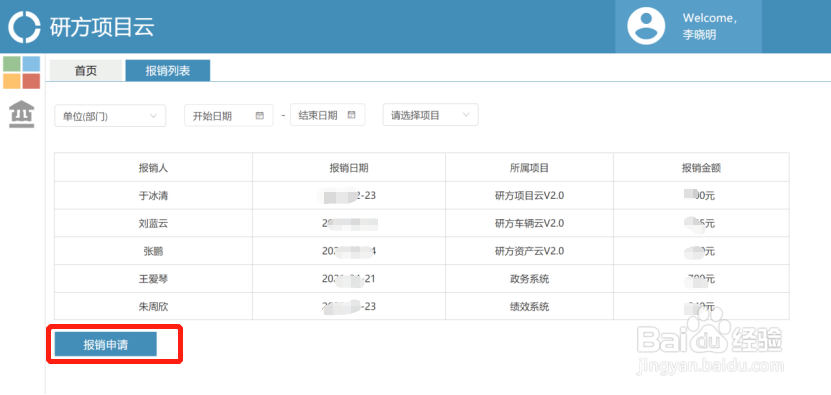Click the 研方项目云 circular logo icon
The height and width of the screenshot is (395, 831).
(x=24, y=27)
